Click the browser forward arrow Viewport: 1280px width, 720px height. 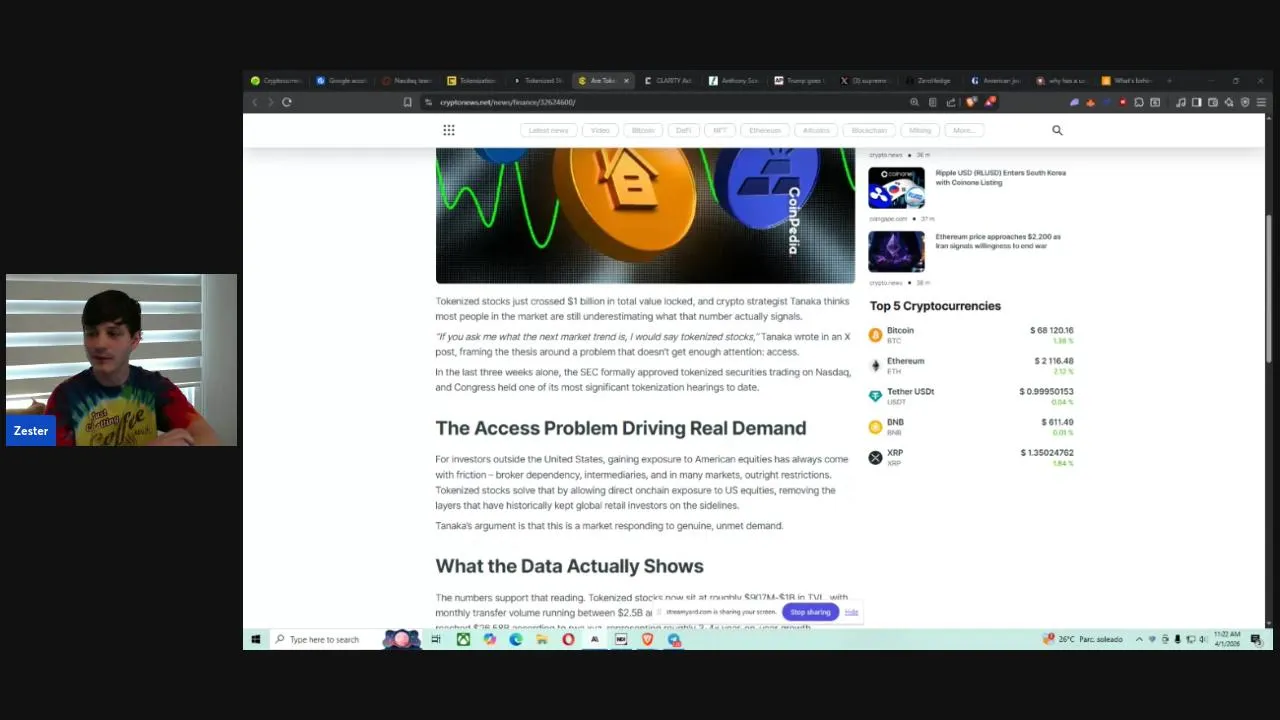tap(270, 102)
